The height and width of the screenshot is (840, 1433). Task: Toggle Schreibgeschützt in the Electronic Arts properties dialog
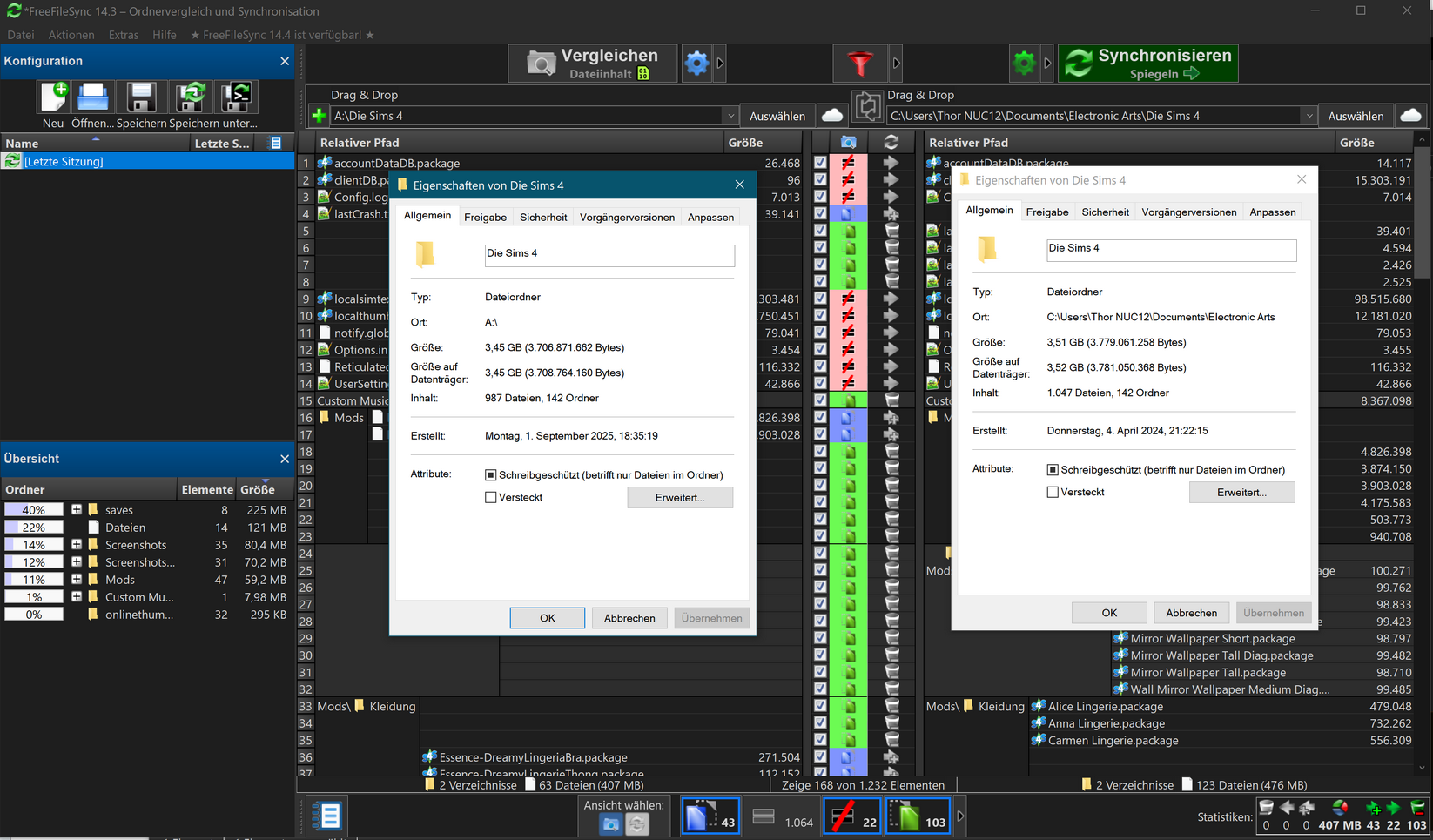coord(1053,470)
